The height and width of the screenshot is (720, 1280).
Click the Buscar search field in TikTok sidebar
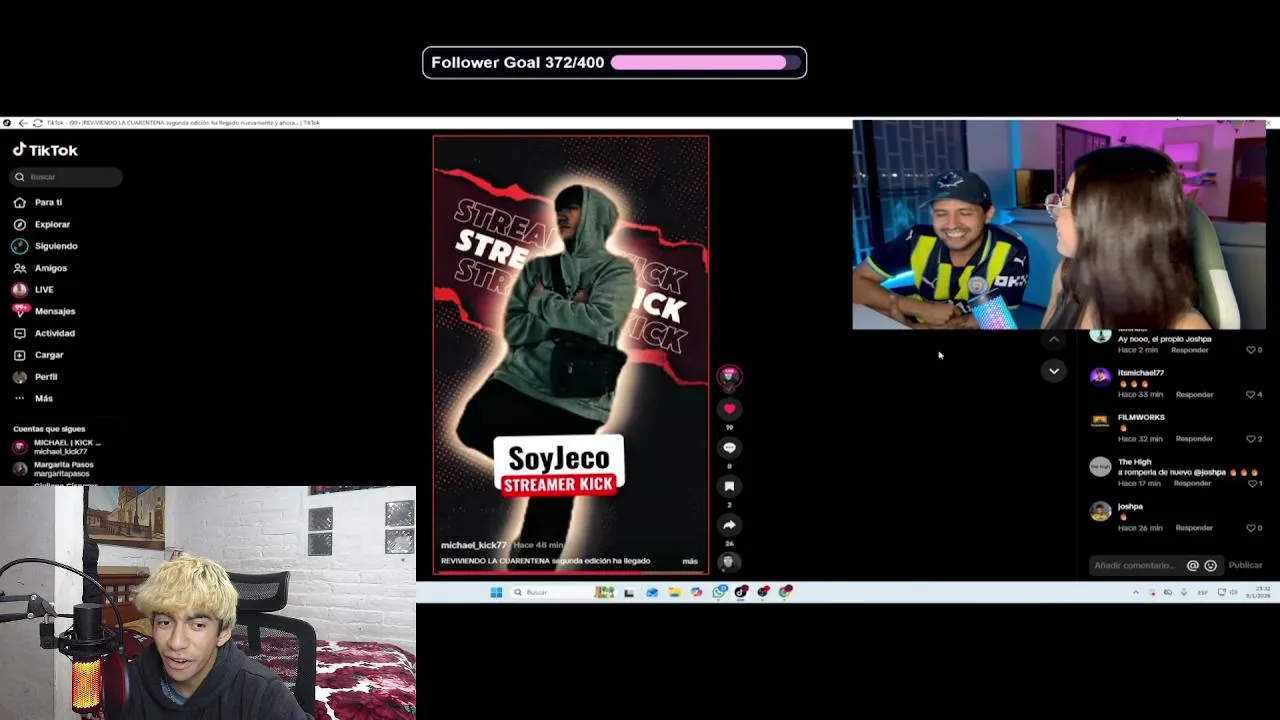click(x=66, y=177)
